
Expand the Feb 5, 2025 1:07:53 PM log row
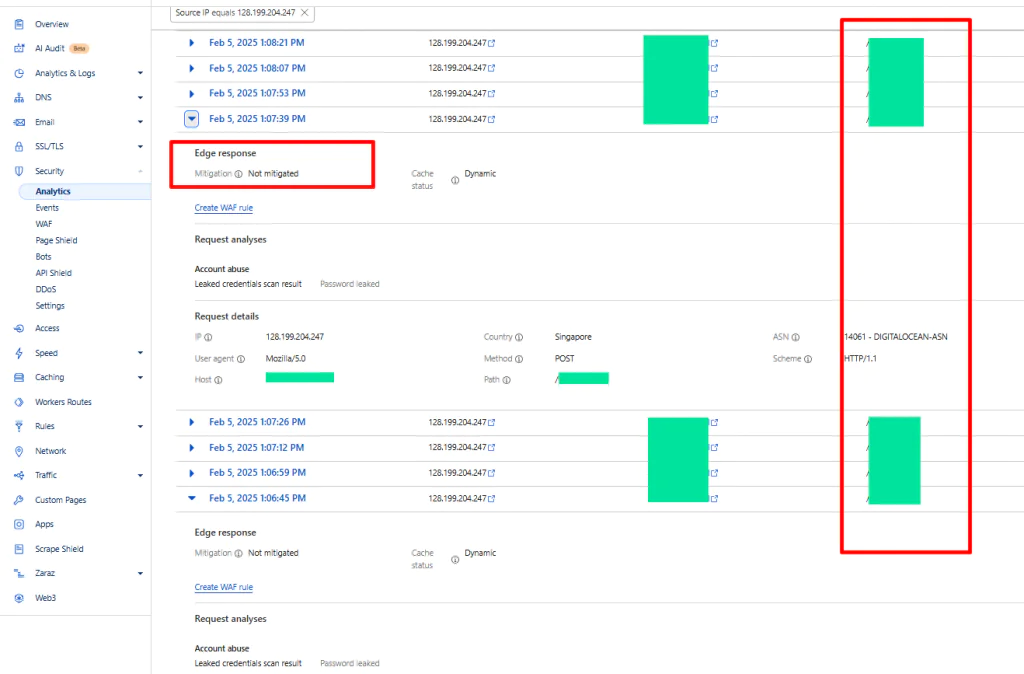coord(191,93)
